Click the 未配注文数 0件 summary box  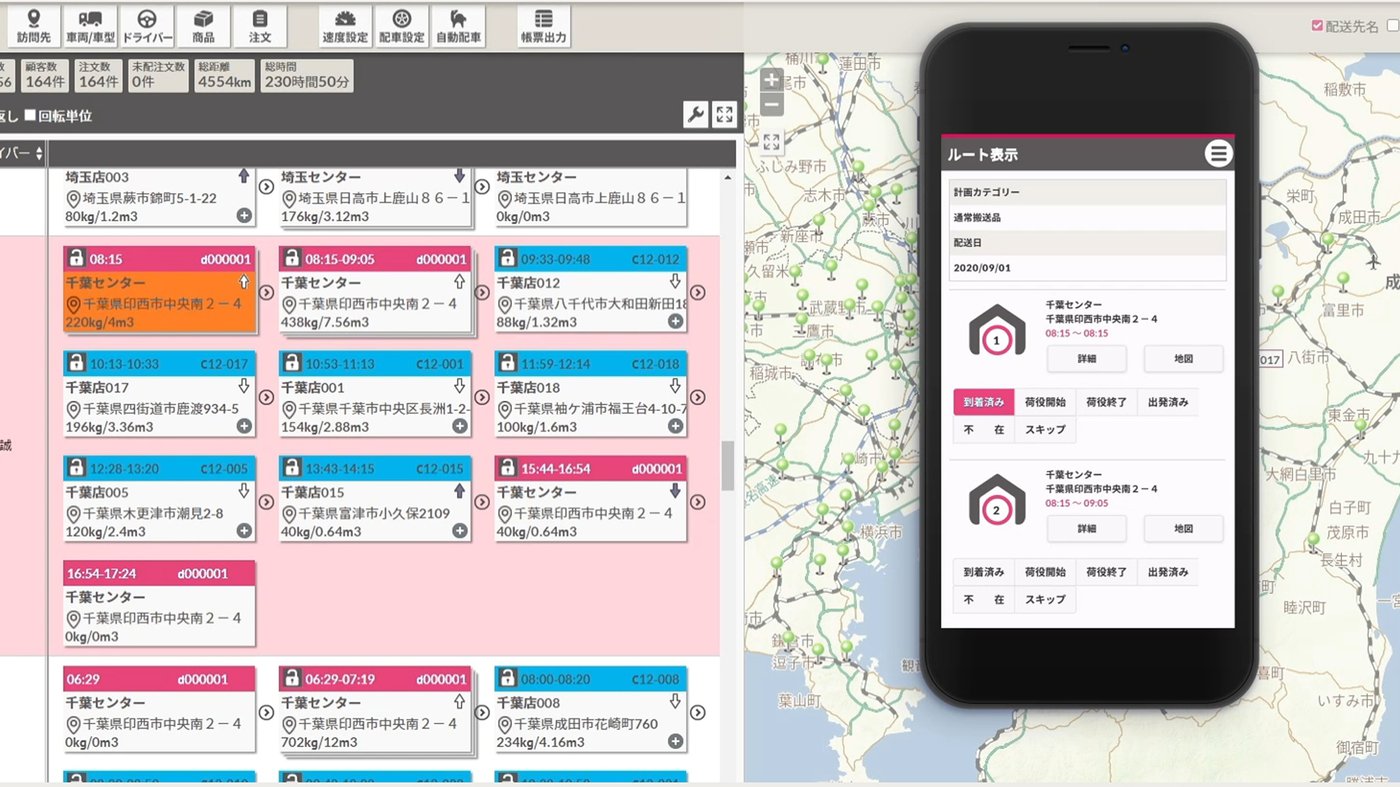click(x=158, y=76)
